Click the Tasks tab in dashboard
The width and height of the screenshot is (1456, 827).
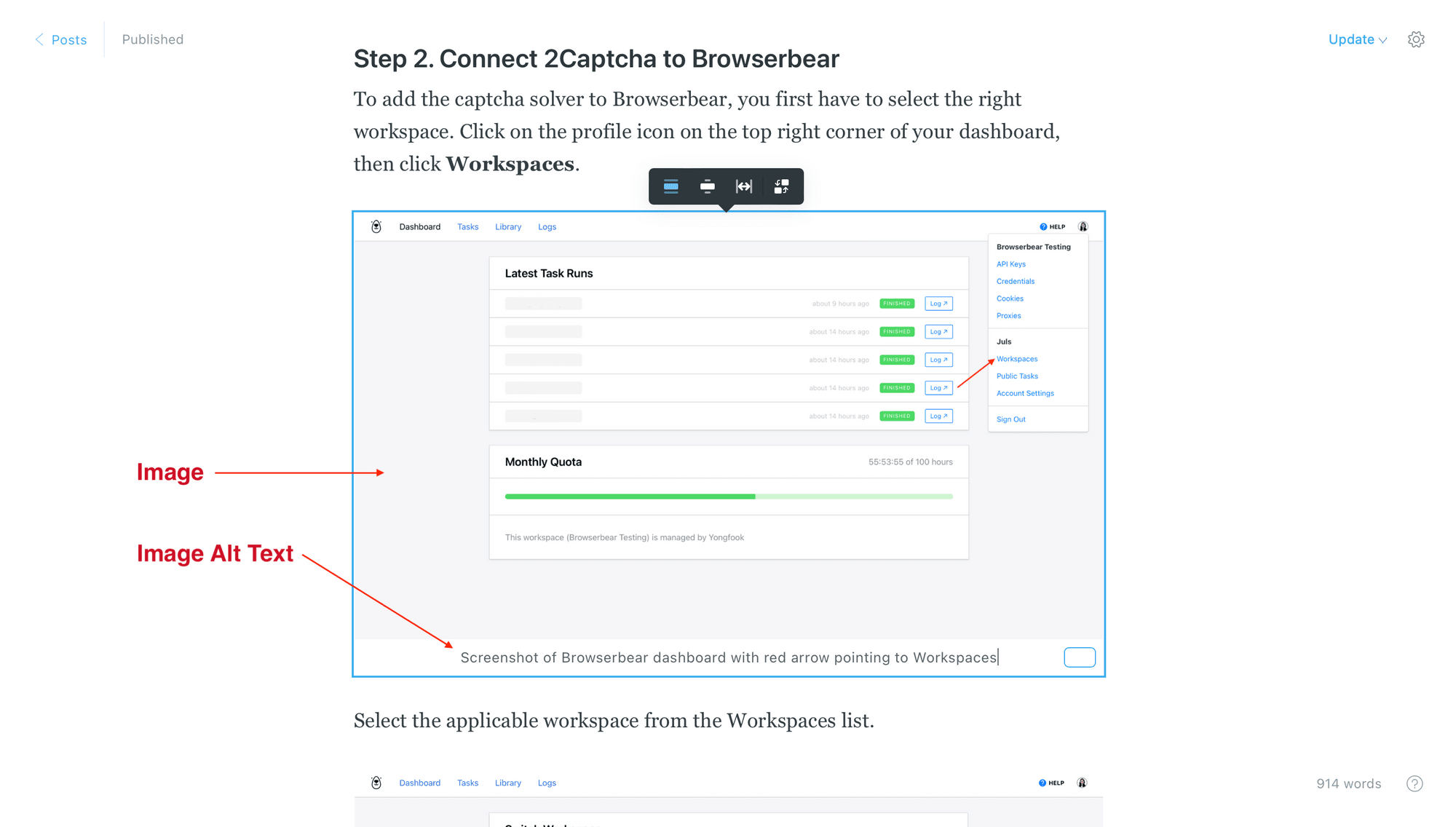point(468,227)
